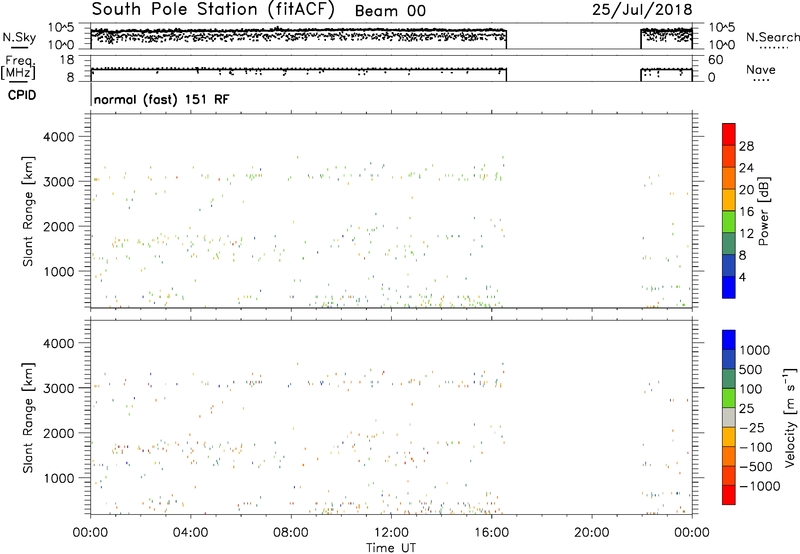This screenshot has height=554, width=800.
Task: Click the 'N.Search' legend label
Action: [772, 37]
